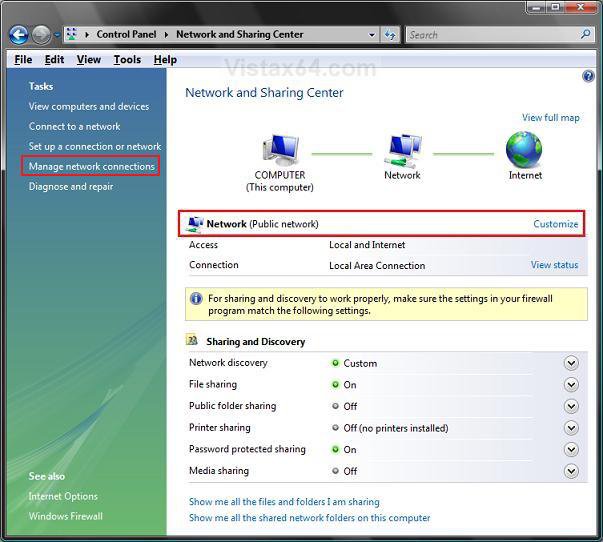Image resolution: width=603 pixels, height=542 pixels.
Task: Expand the Public folder sharing settings
Action: tap(571, 406)
